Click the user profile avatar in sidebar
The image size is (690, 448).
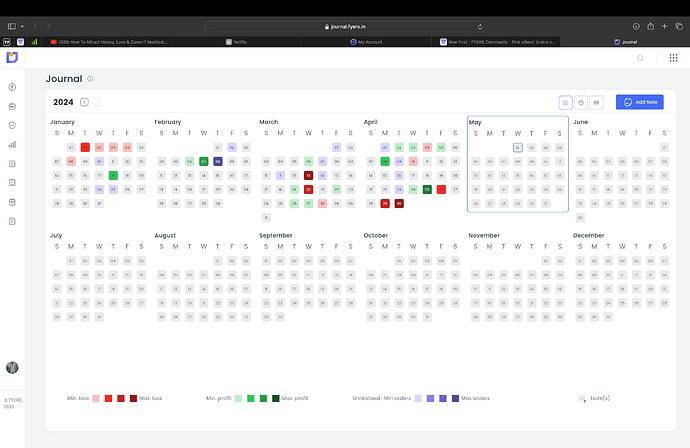[x=12, y=367]
